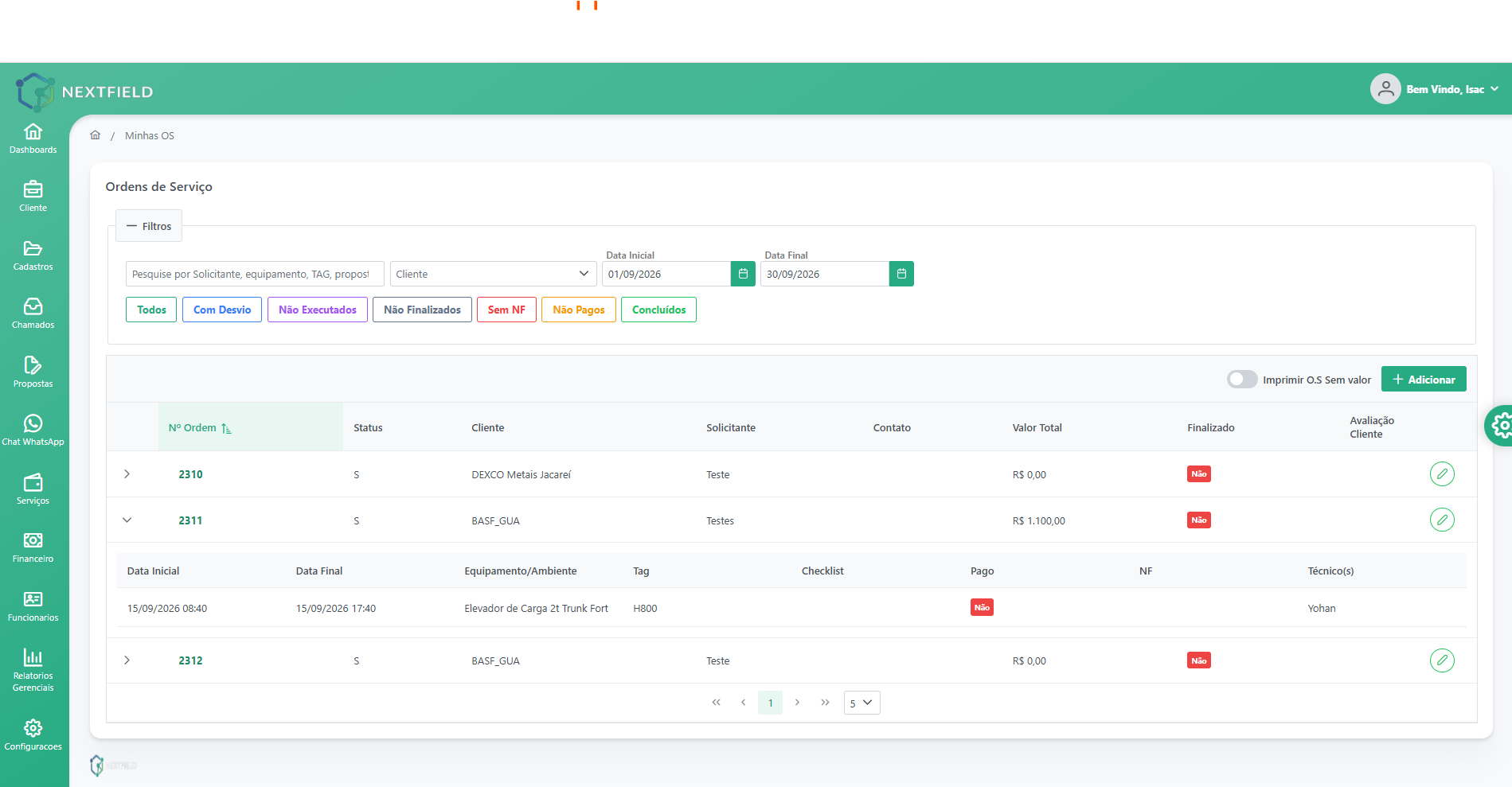Screen dimensions: 1512x787
Task: Open Funcionarios in the sidebar
Action: coord(33,606)
